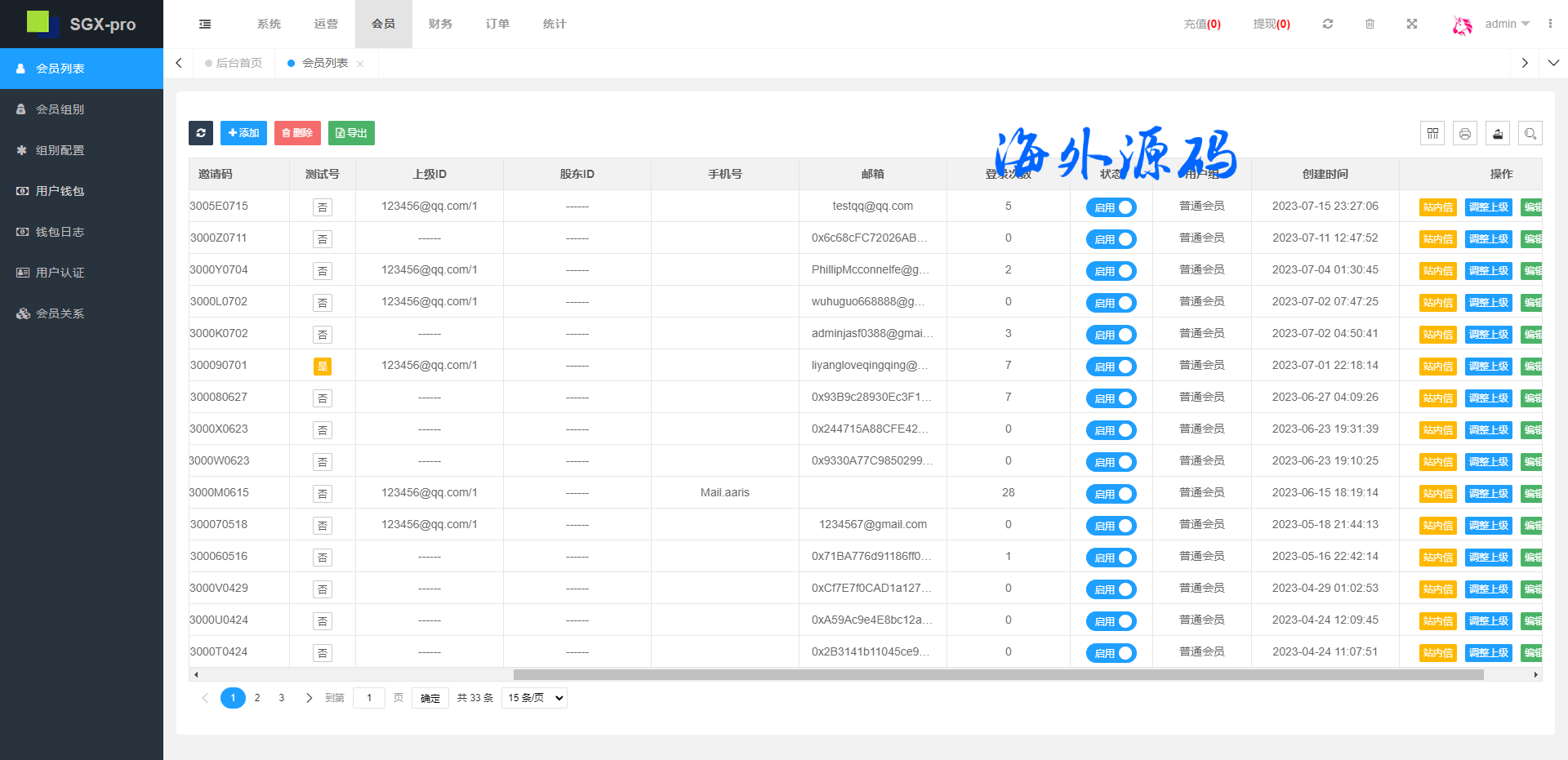This screenshot has height=760, width=1568.
Task: Click the print icon above table
Action: 1465,133
